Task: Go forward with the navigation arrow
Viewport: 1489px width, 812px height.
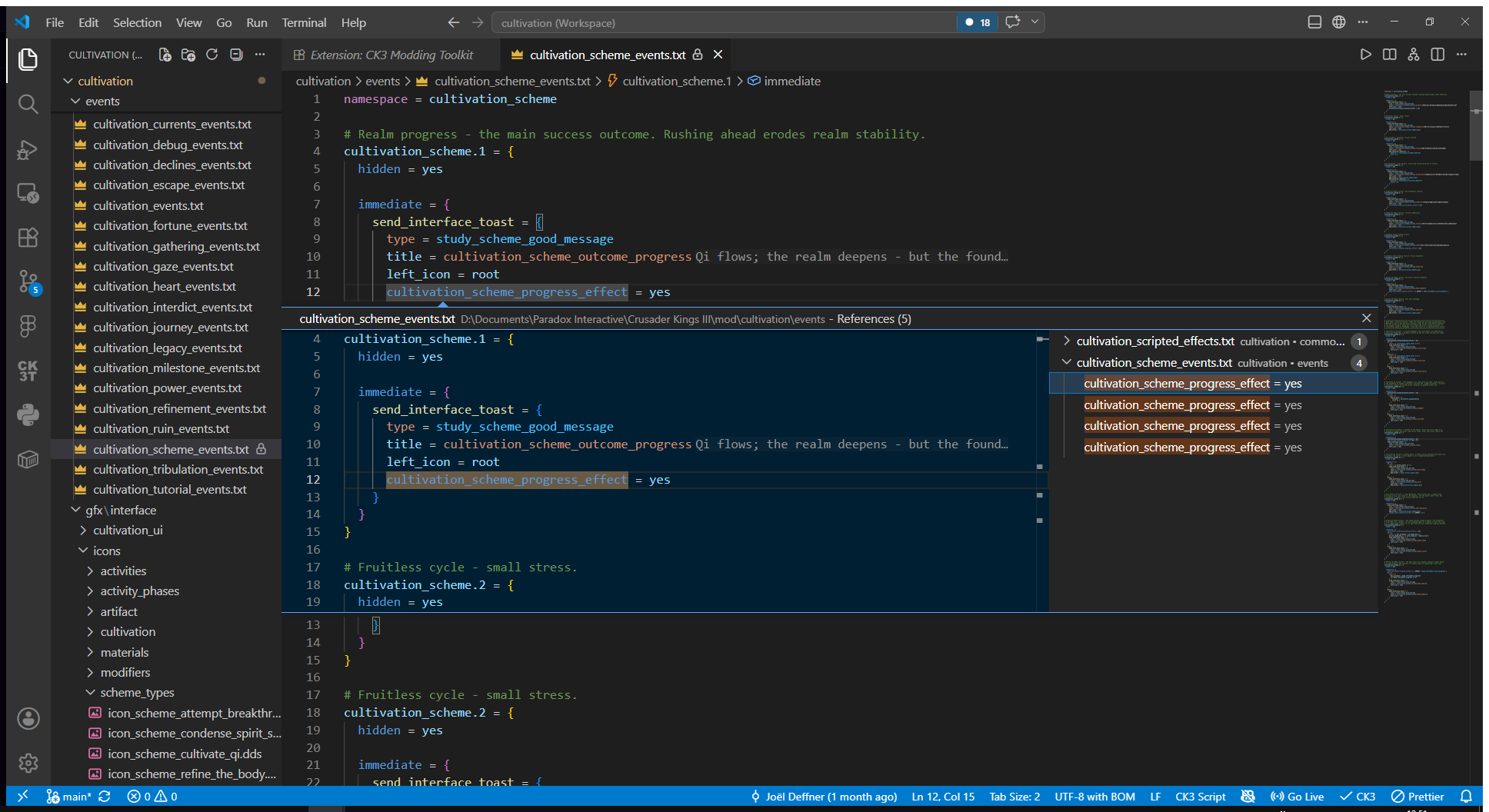Action: point(478,22)
